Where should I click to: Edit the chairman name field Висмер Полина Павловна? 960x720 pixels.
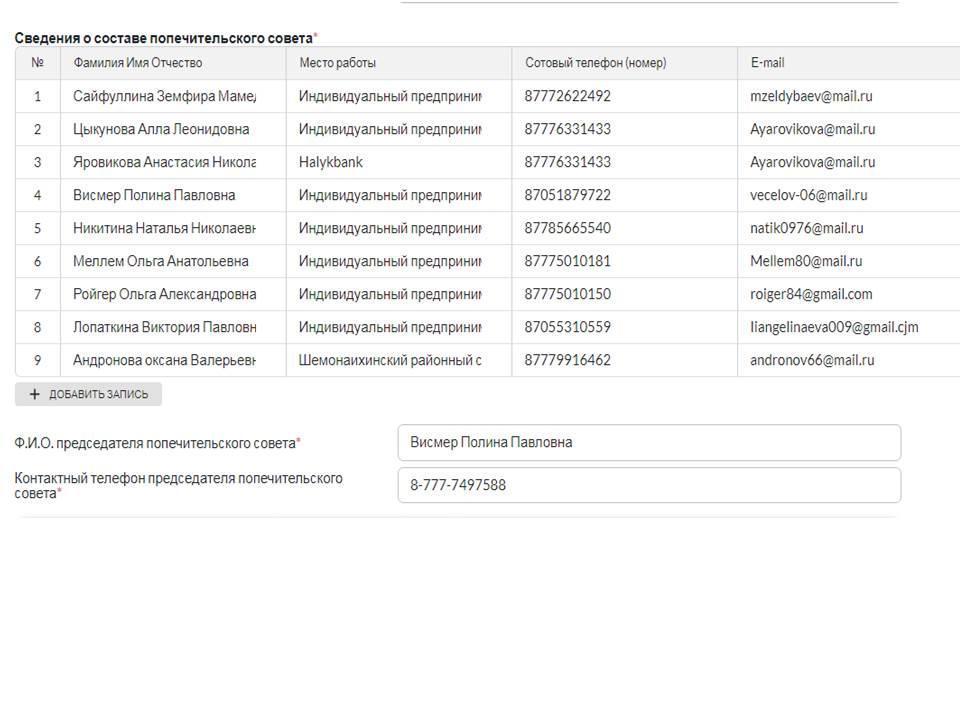(x=649, y=443)
